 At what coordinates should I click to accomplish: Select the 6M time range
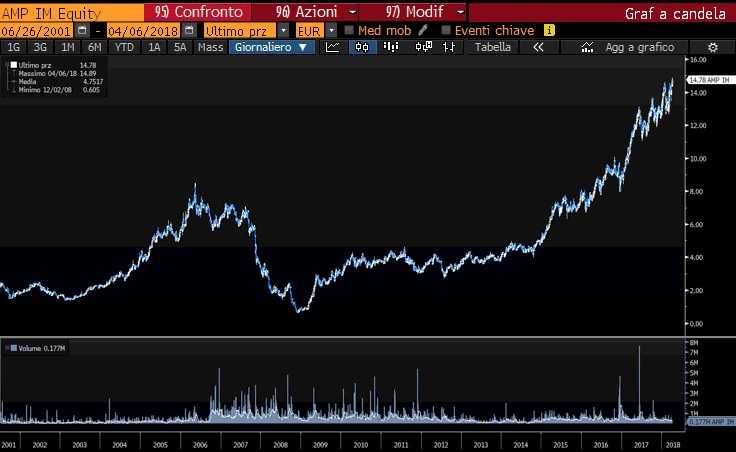[95, 47]
